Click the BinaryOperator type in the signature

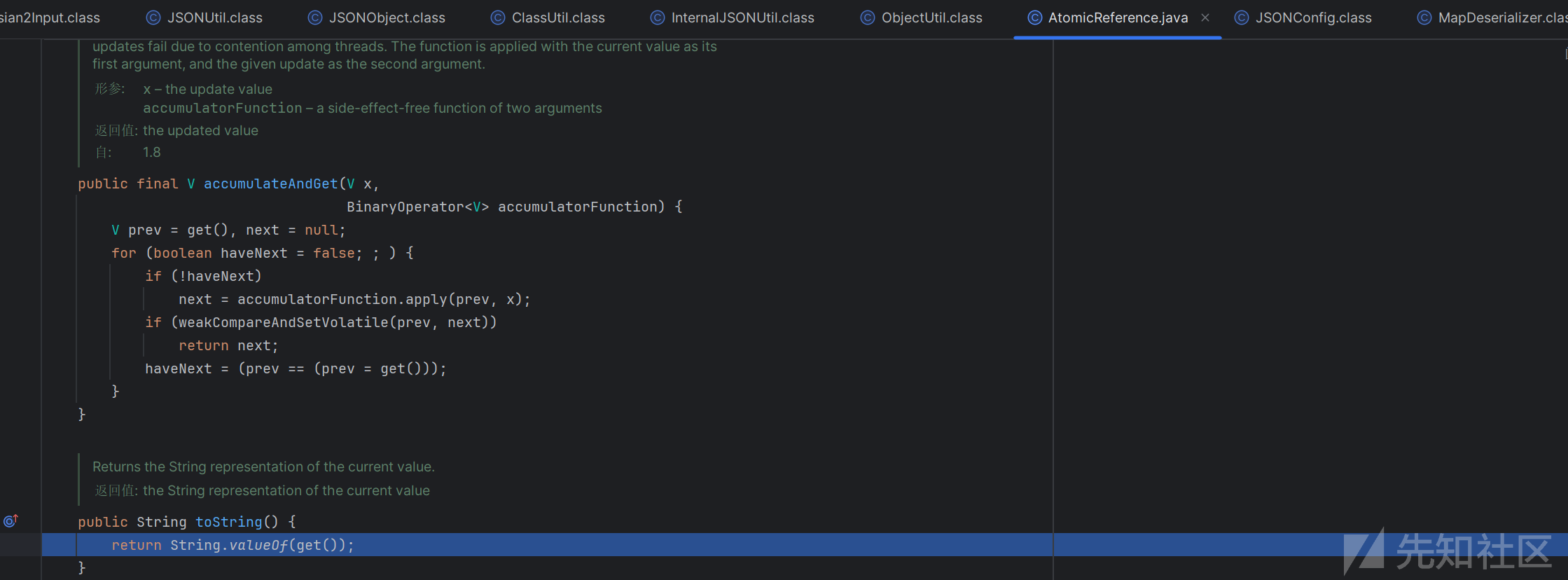coord(405,207)
